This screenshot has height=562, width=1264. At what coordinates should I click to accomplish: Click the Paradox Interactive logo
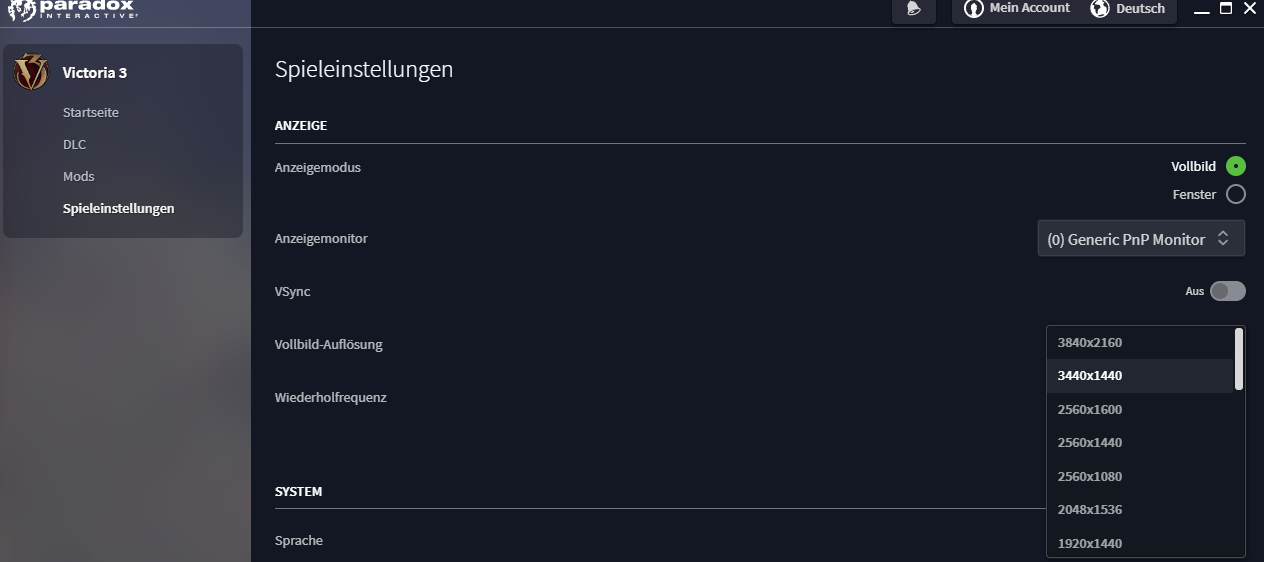72,10
